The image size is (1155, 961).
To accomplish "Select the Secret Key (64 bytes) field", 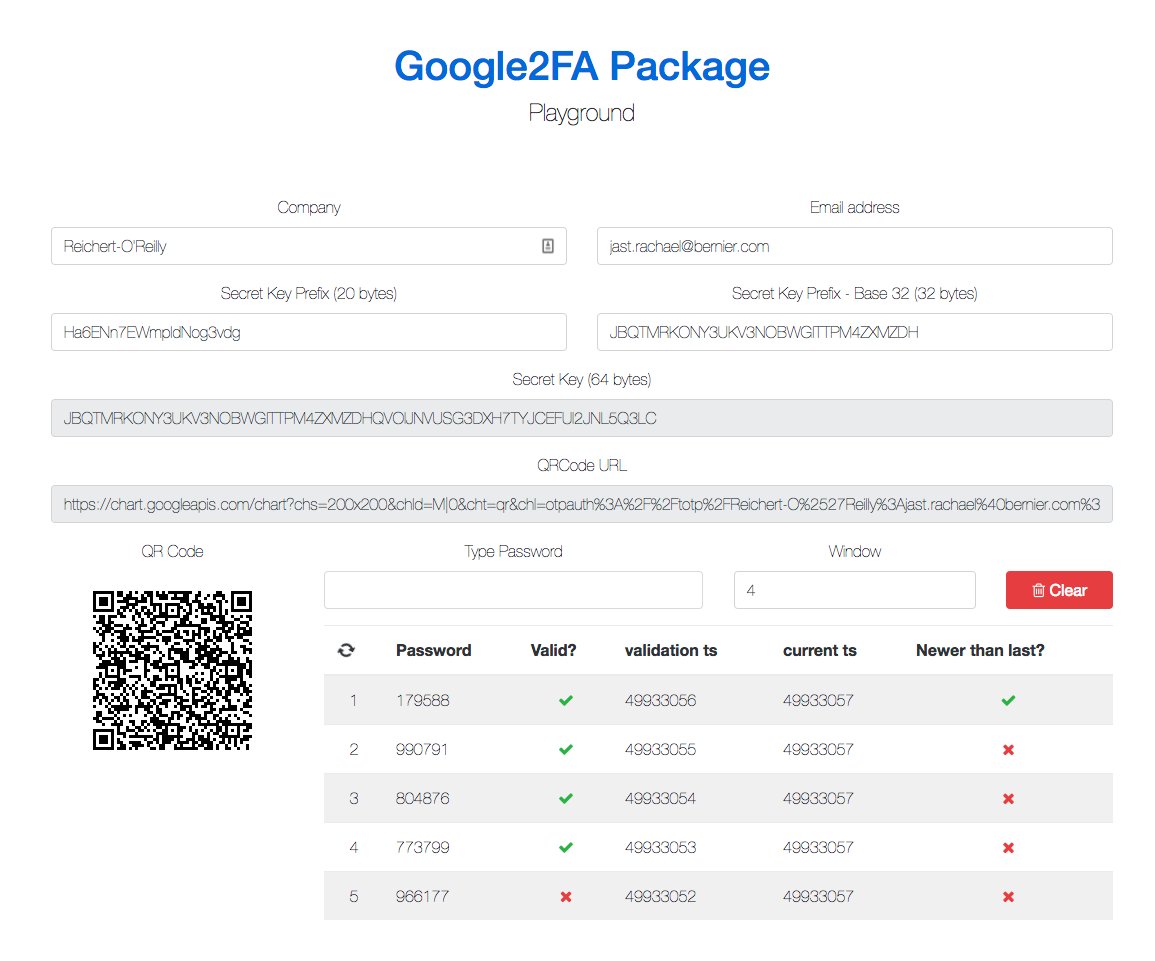I will point(581,418).
